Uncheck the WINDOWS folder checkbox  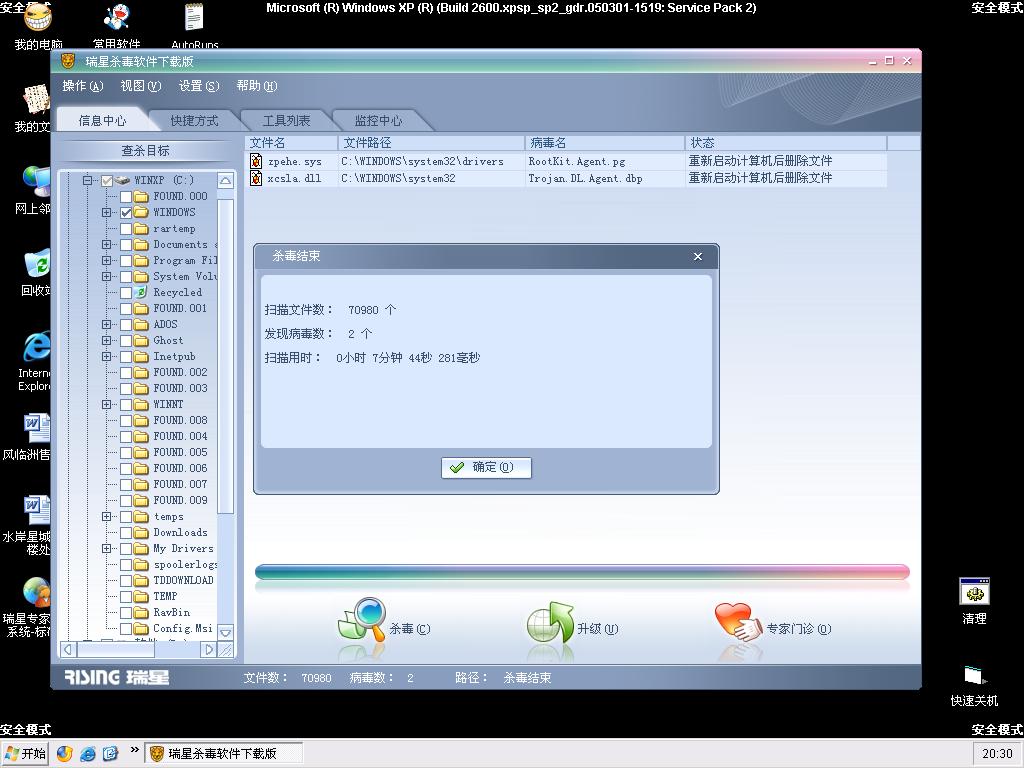coord(126,212)
